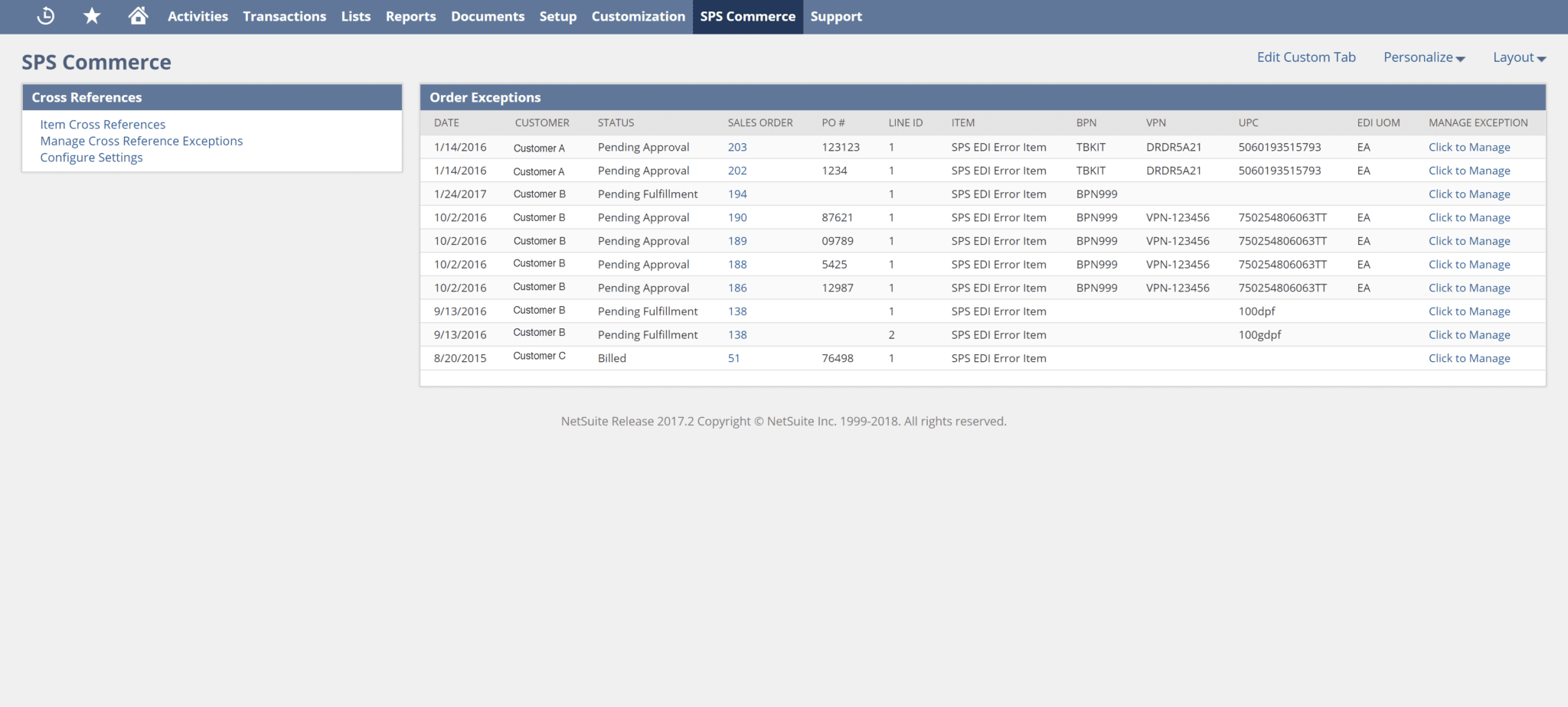This screenshot has width=1568, height=707.
Task: Click Edit Custom Tab link
Action: pos(1306,57)
